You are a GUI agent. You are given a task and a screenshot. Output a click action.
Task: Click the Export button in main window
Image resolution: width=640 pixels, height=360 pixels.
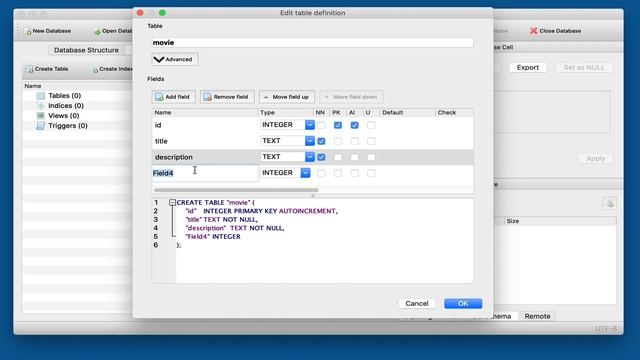[x=528, y=67]
